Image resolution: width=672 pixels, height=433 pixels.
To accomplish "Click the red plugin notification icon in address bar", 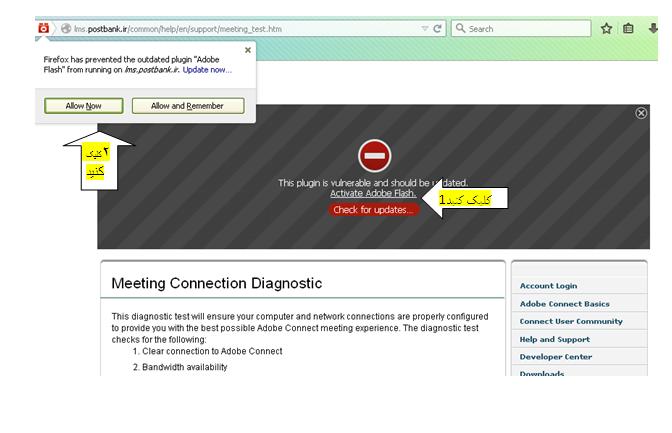I will click(x=44, y=29).
